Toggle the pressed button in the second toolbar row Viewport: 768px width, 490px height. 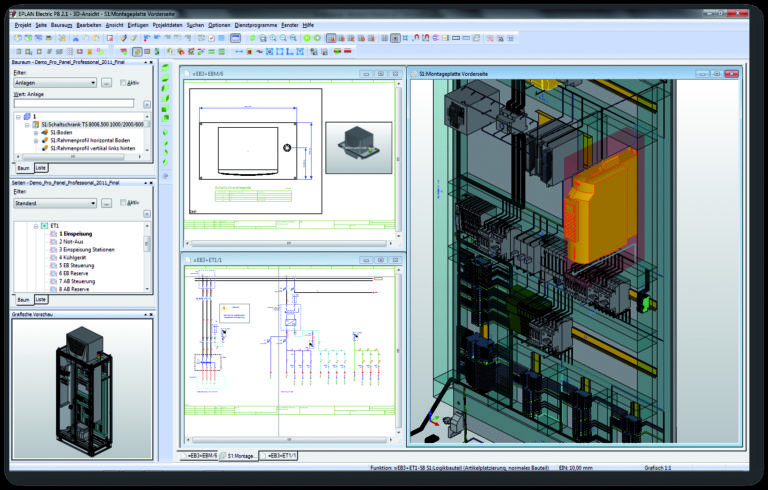[x=137, y=51]
